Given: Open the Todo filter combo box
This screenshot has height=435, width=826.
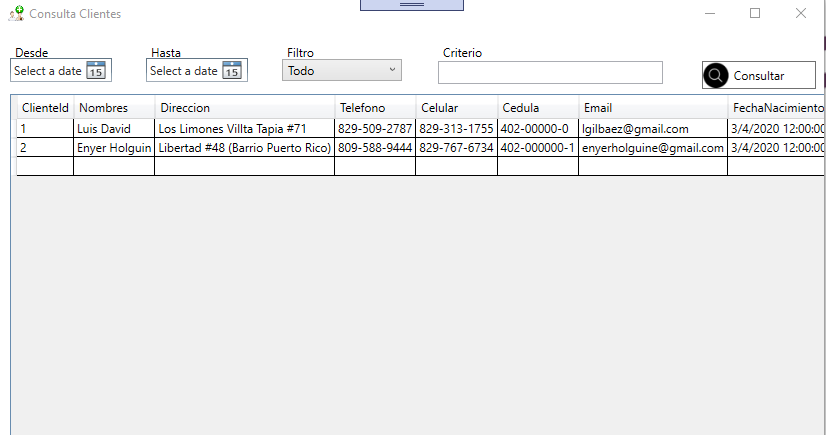Looking at the screenshot, I should pos(342,70).
